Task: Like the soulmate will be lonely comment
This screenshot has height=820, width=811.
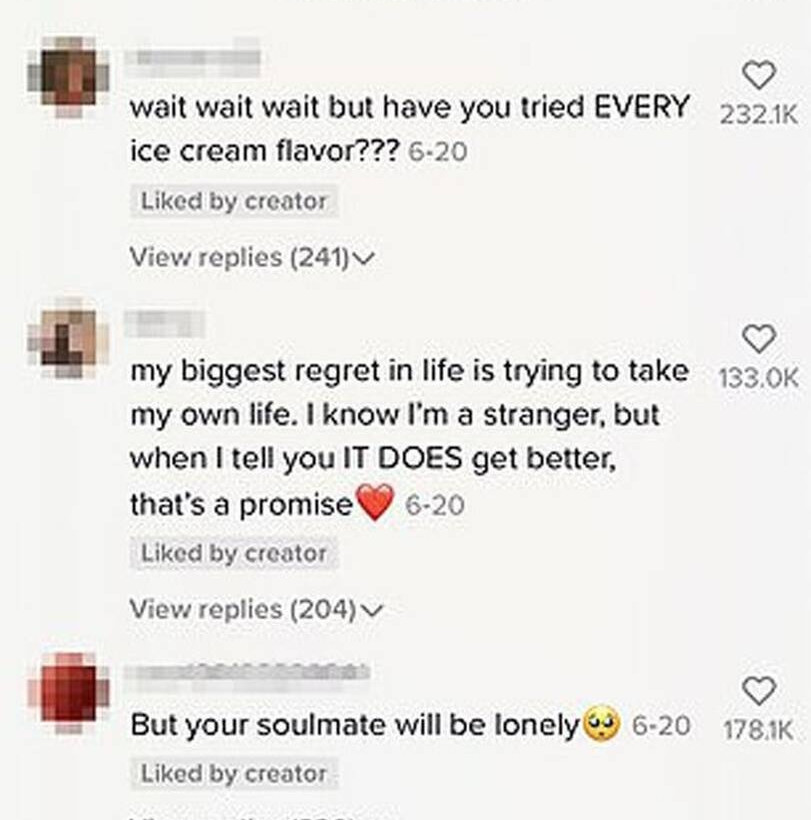Action: [759, 691]
